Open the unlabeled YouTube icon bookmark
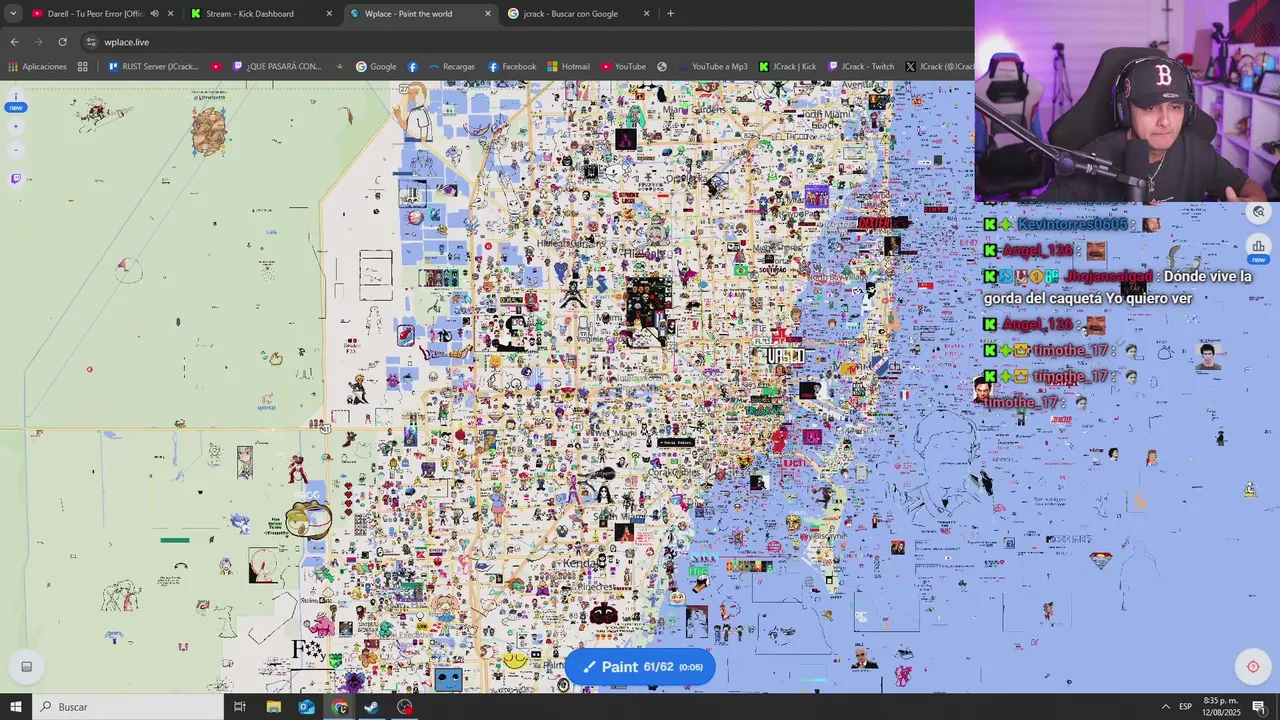This screenshot has height=720, width=1280. pos(216,67)
